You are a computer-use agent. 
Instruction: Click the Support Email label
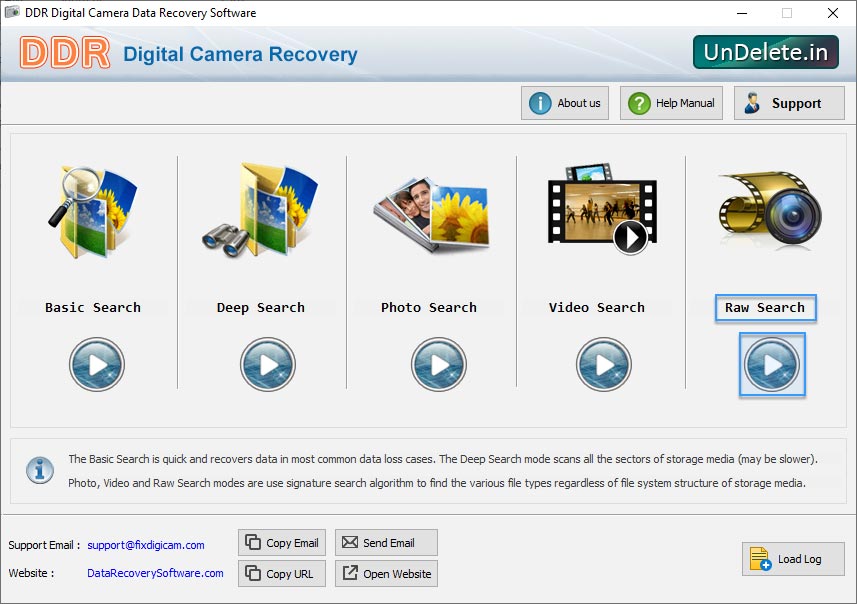44,545
